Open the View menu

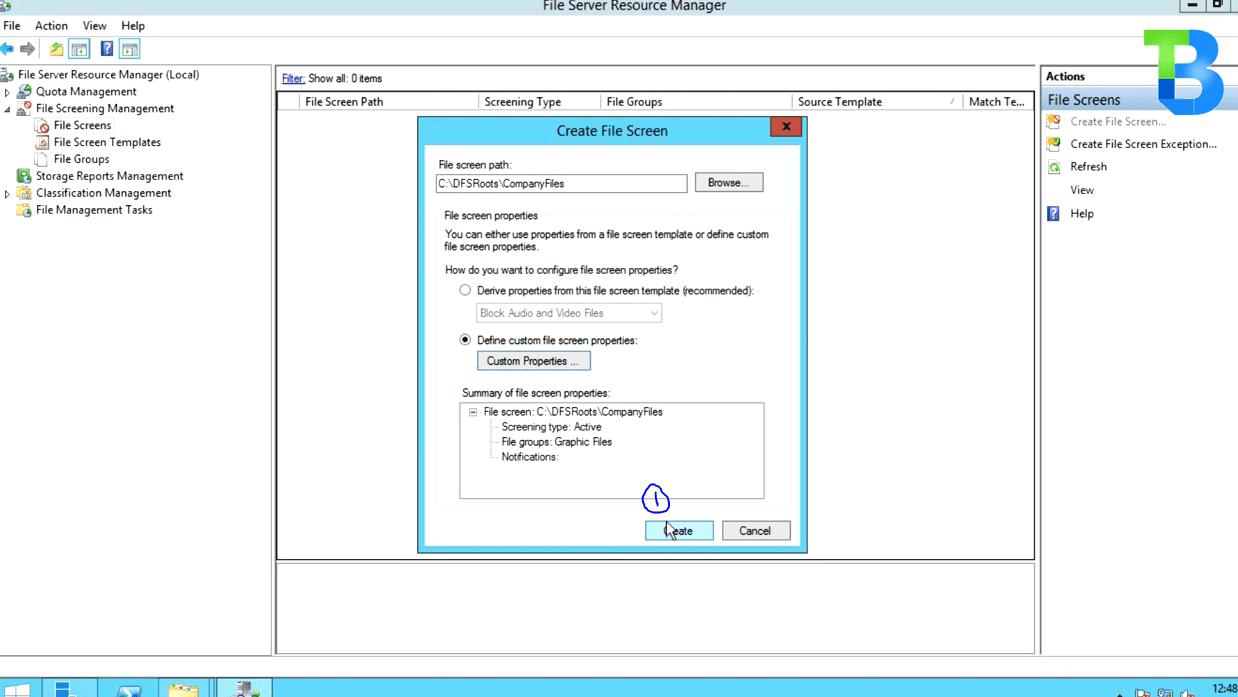click(94, 25)
